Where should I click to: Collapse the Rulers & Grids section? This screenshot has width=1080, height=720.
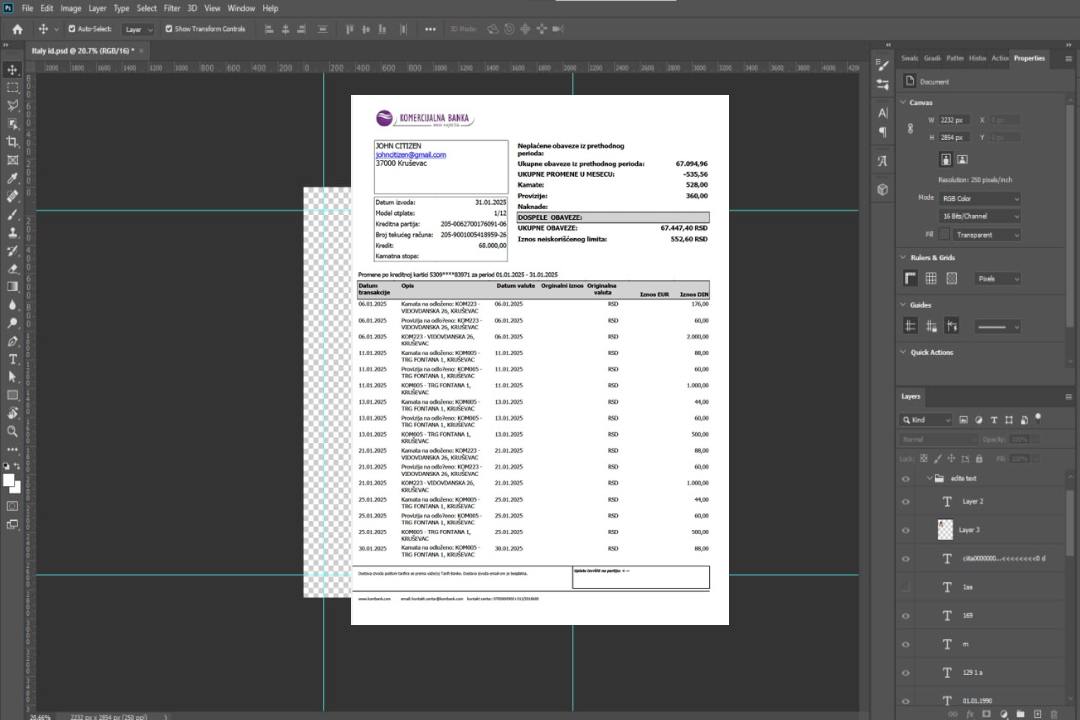point(903,257)
